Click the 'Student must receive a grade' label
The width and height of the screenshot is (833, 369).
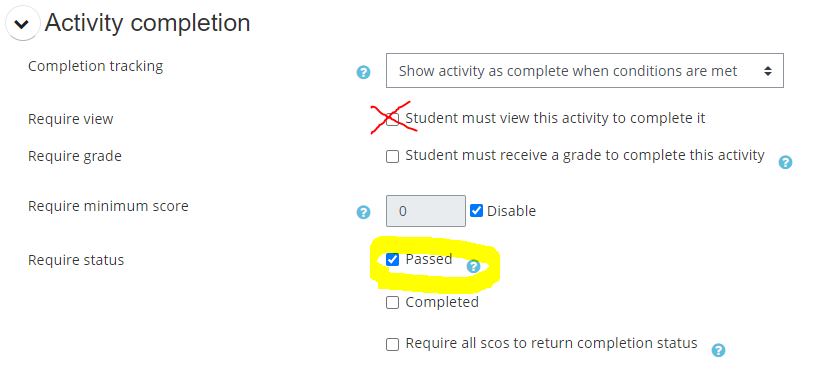(x=585, y=156)
